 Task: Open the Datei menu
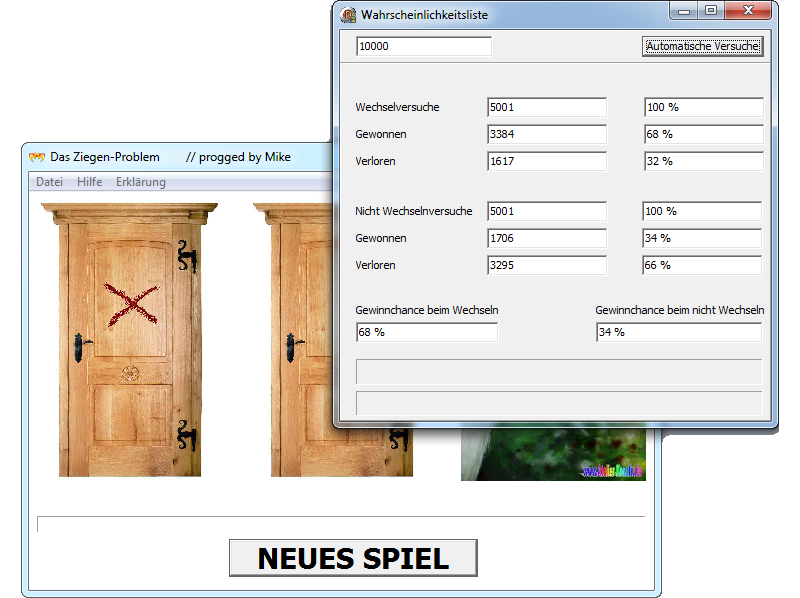coord(49,182)
